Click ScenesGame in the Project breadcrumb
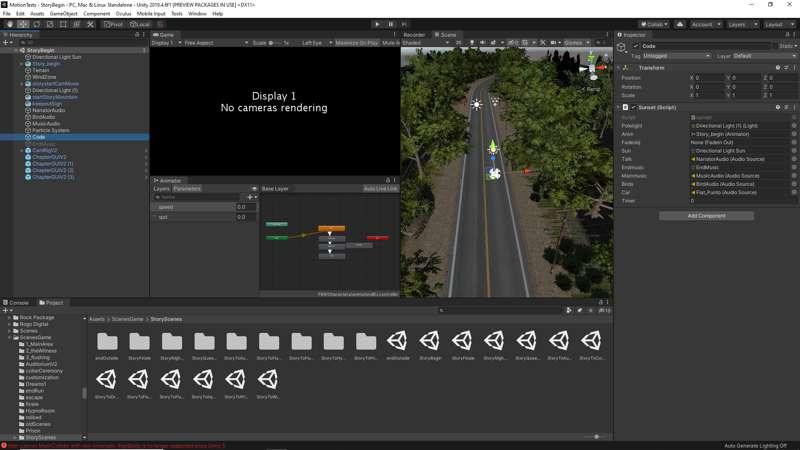800x450 pixels. [128, 319]
